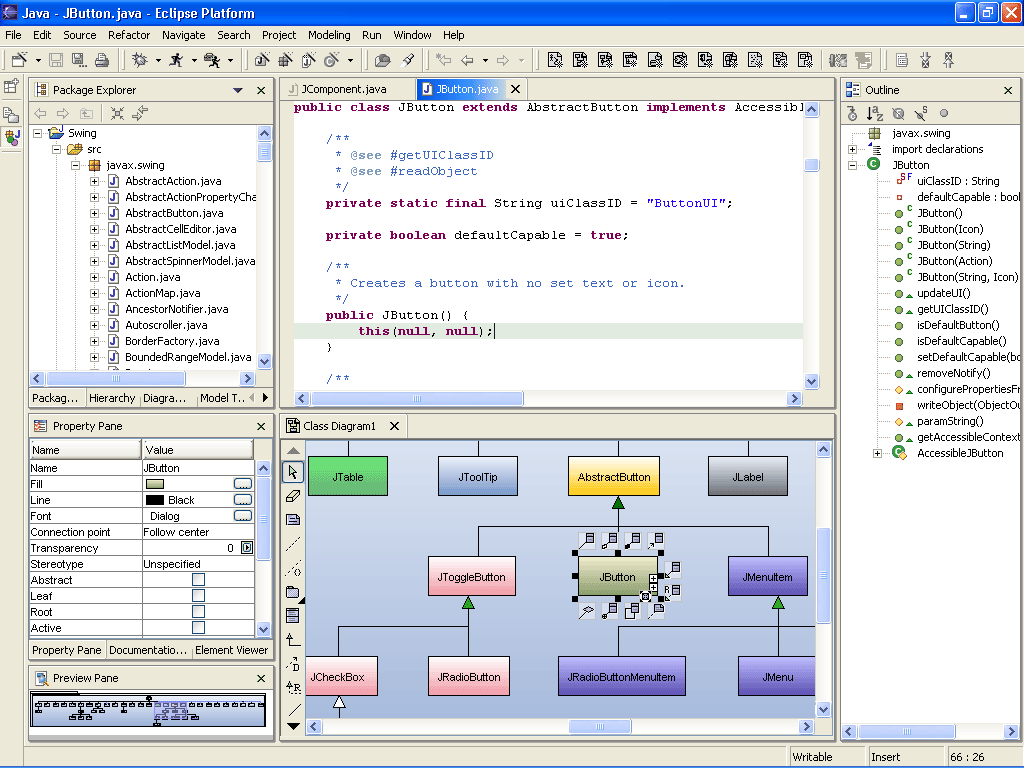This screenshot has height=768, width=1024.
Task: Expand AbstractAction.java in Package Explorer
Action: tap(95, 182)
